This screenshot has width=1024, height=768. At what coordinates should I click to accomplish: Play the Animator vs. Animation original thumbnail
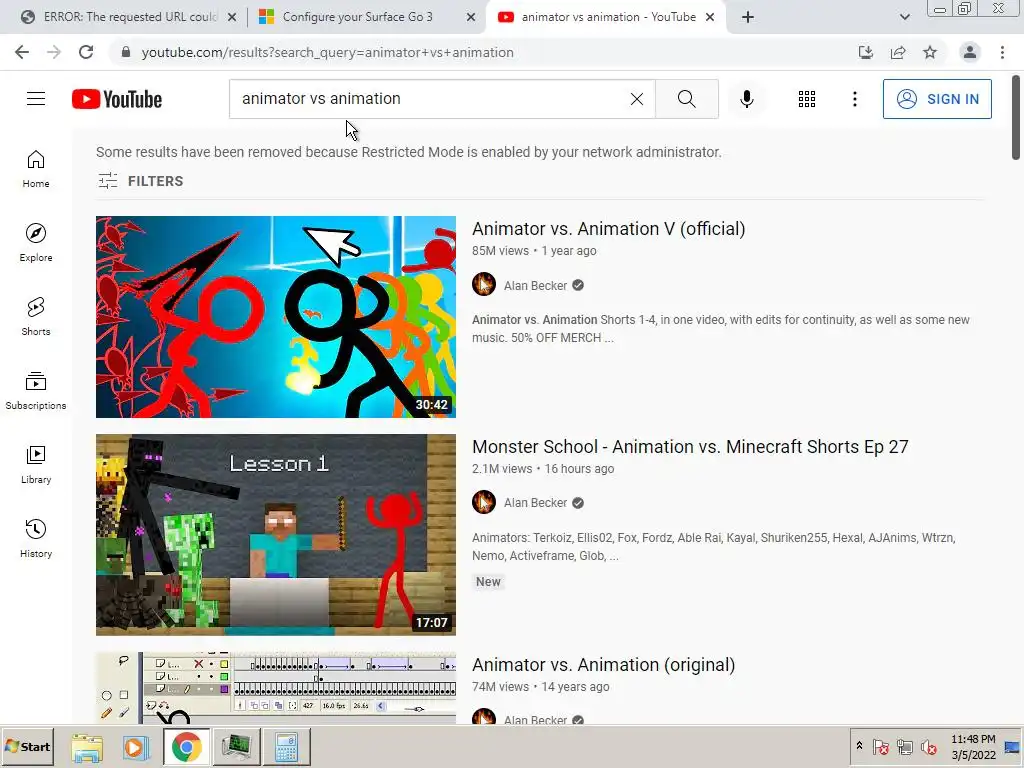[276, 688]
